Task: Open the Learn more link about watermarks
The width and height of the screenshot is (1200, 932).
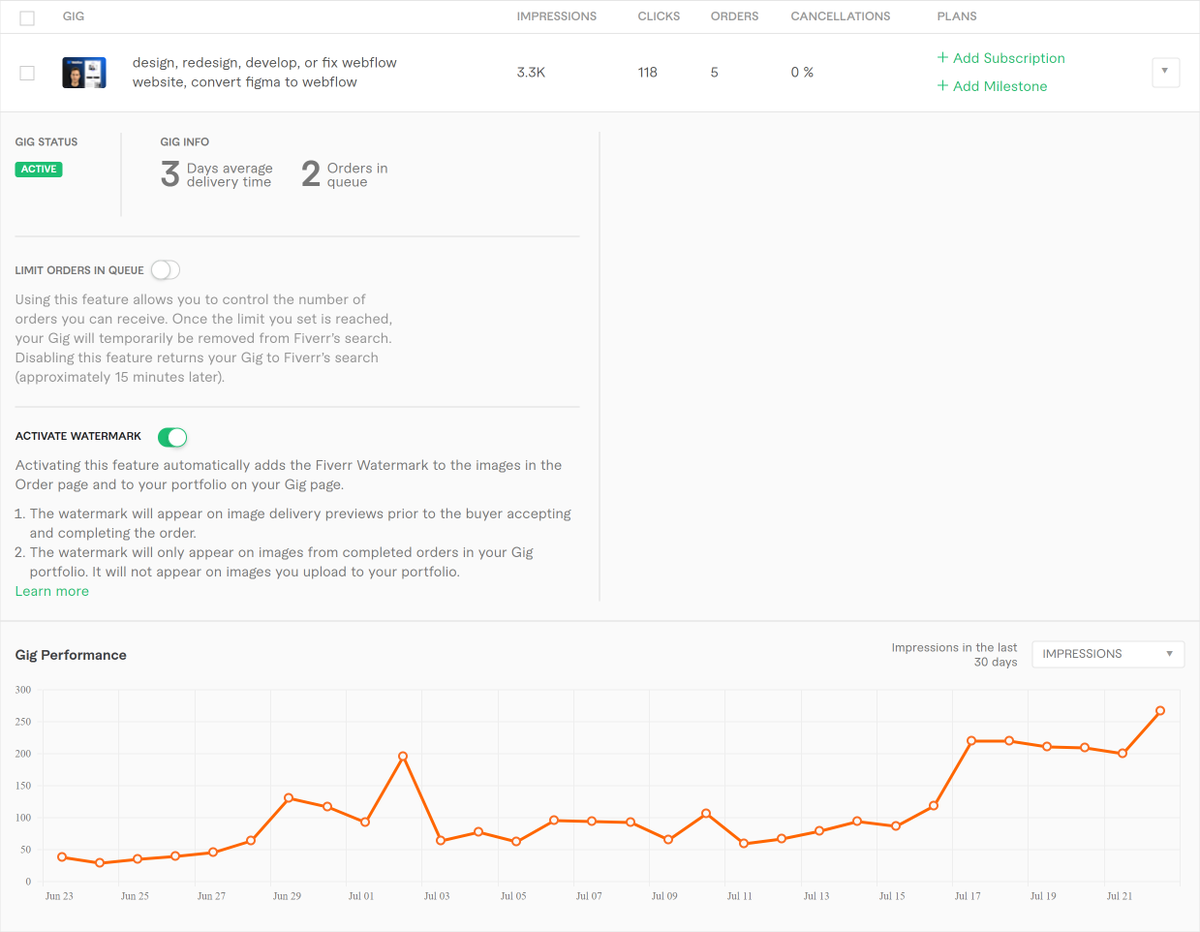Action: 52,591
